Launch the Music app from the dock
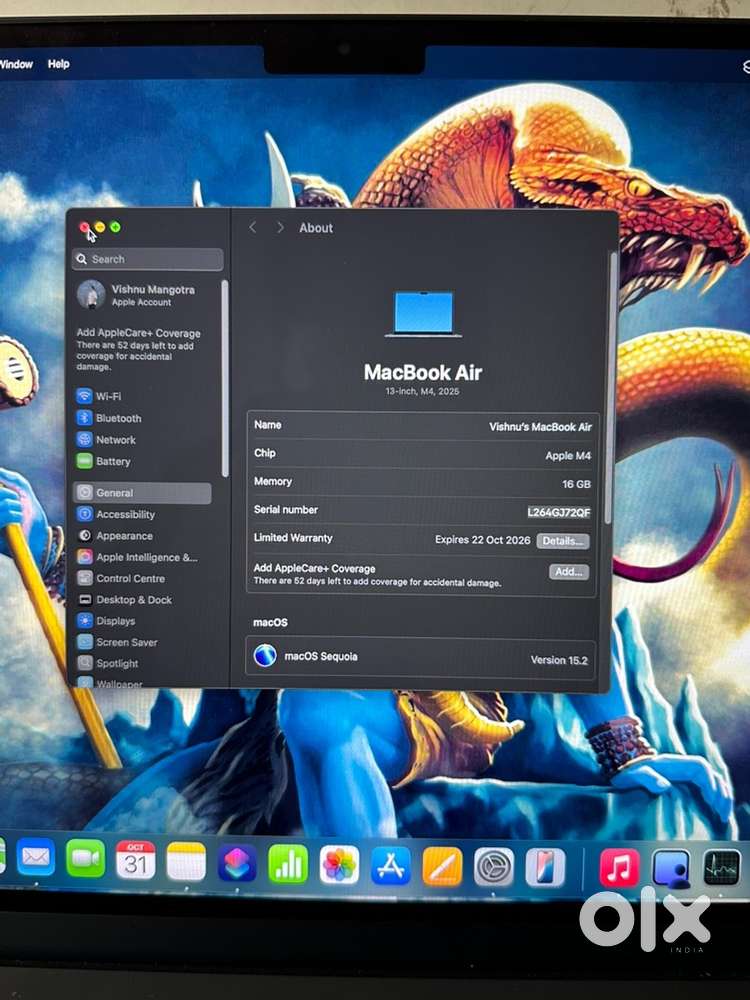 click(x=619, y=868)
